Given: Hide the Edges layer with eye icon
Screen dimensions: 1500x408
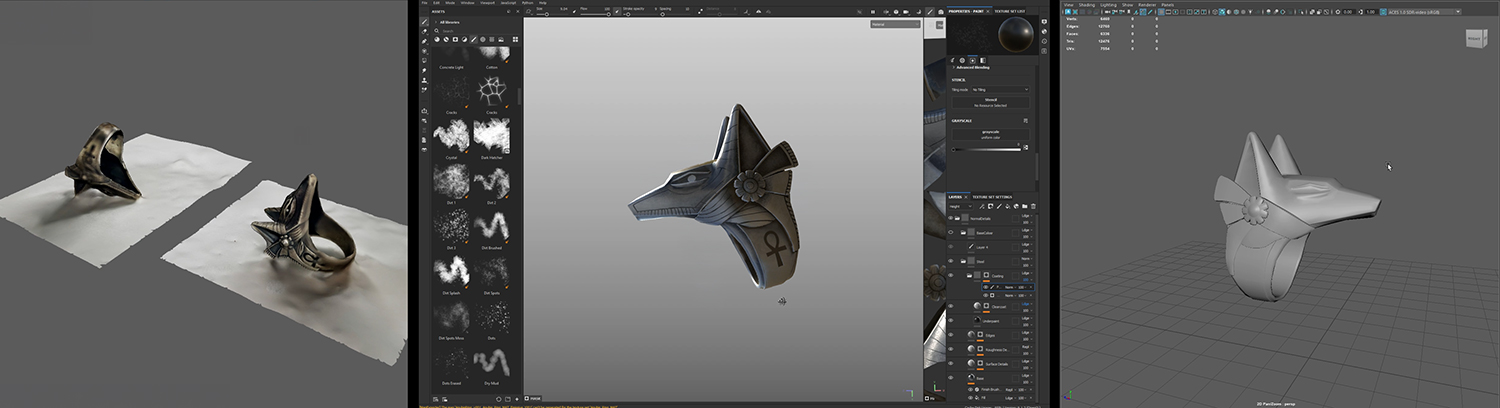Looking at the screenshot, I should (951, 334).
